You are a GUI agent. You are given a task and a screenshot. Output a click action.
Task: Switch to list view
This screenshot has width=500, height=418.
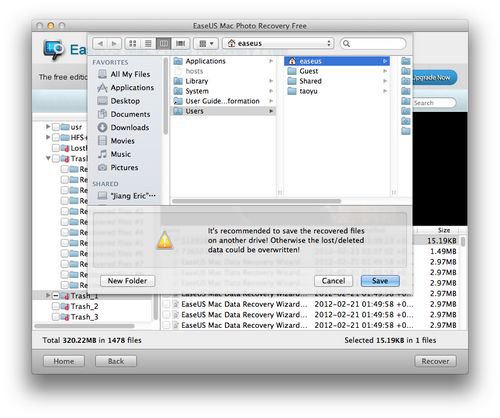tap(148, 43)
